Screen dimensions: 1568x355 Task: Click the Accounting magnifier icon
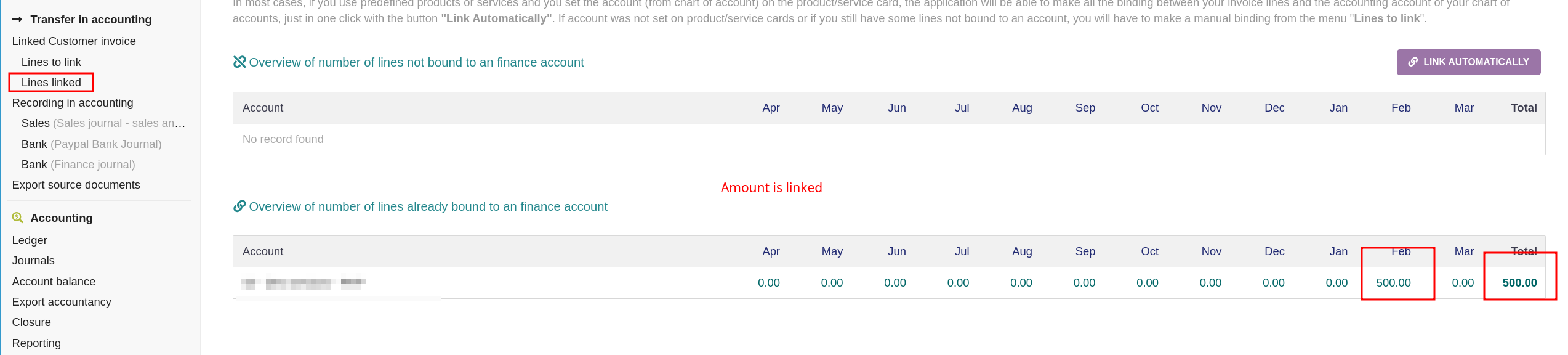click(18, 218)
